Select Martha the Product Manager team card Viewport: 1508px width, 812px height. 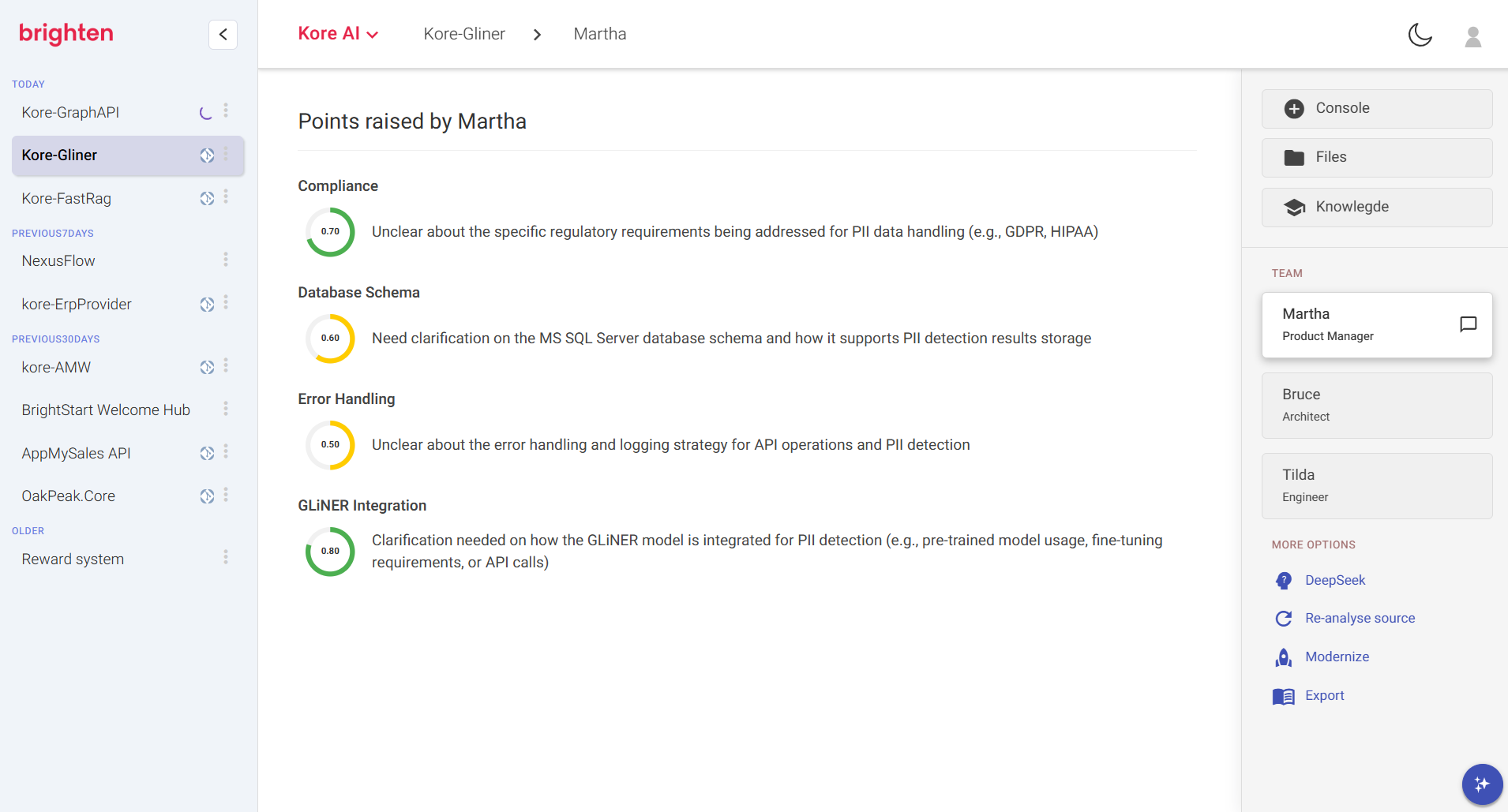1377,325
